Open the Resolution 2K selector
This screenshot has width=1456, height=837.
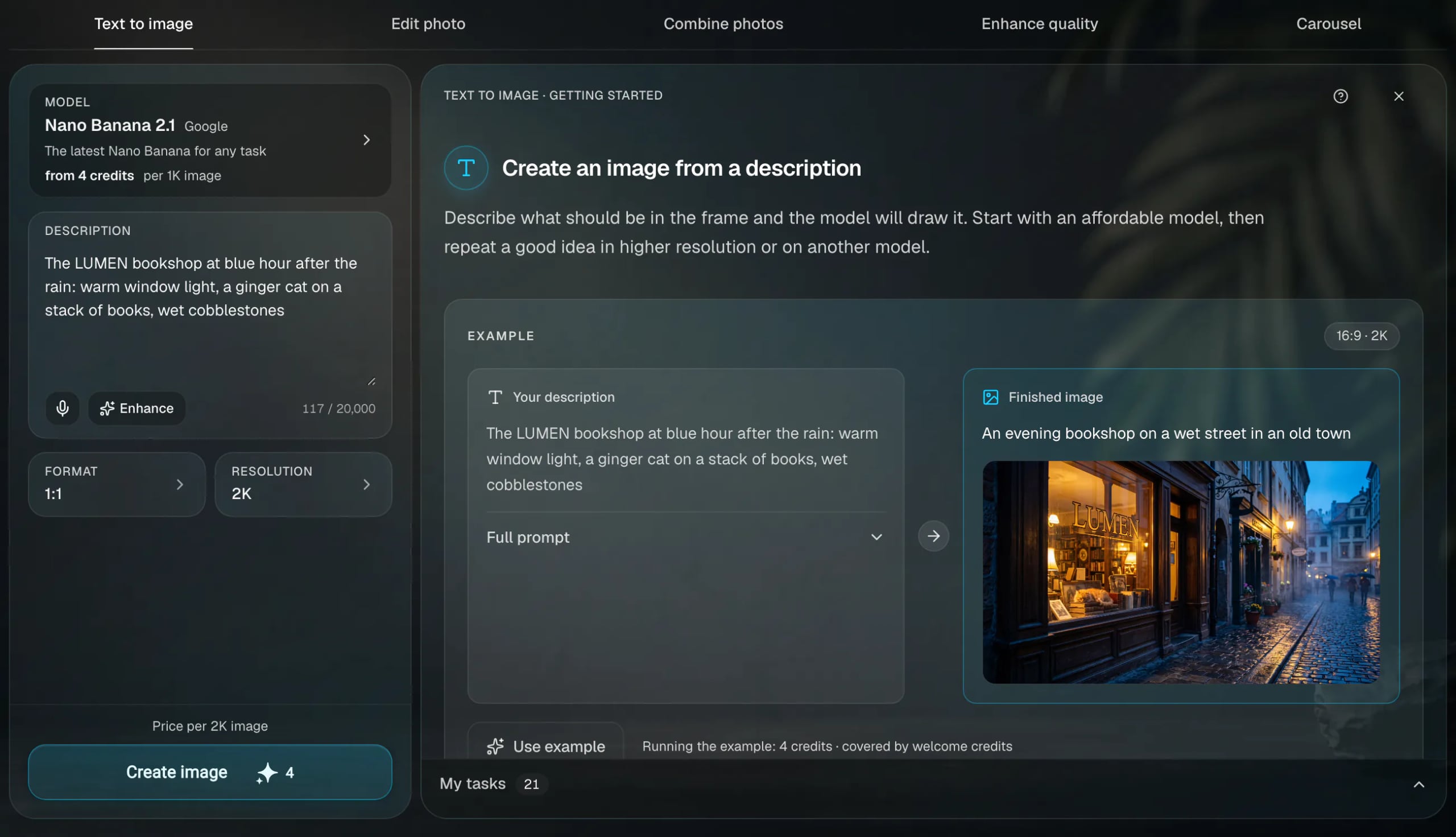click(303, 484)
